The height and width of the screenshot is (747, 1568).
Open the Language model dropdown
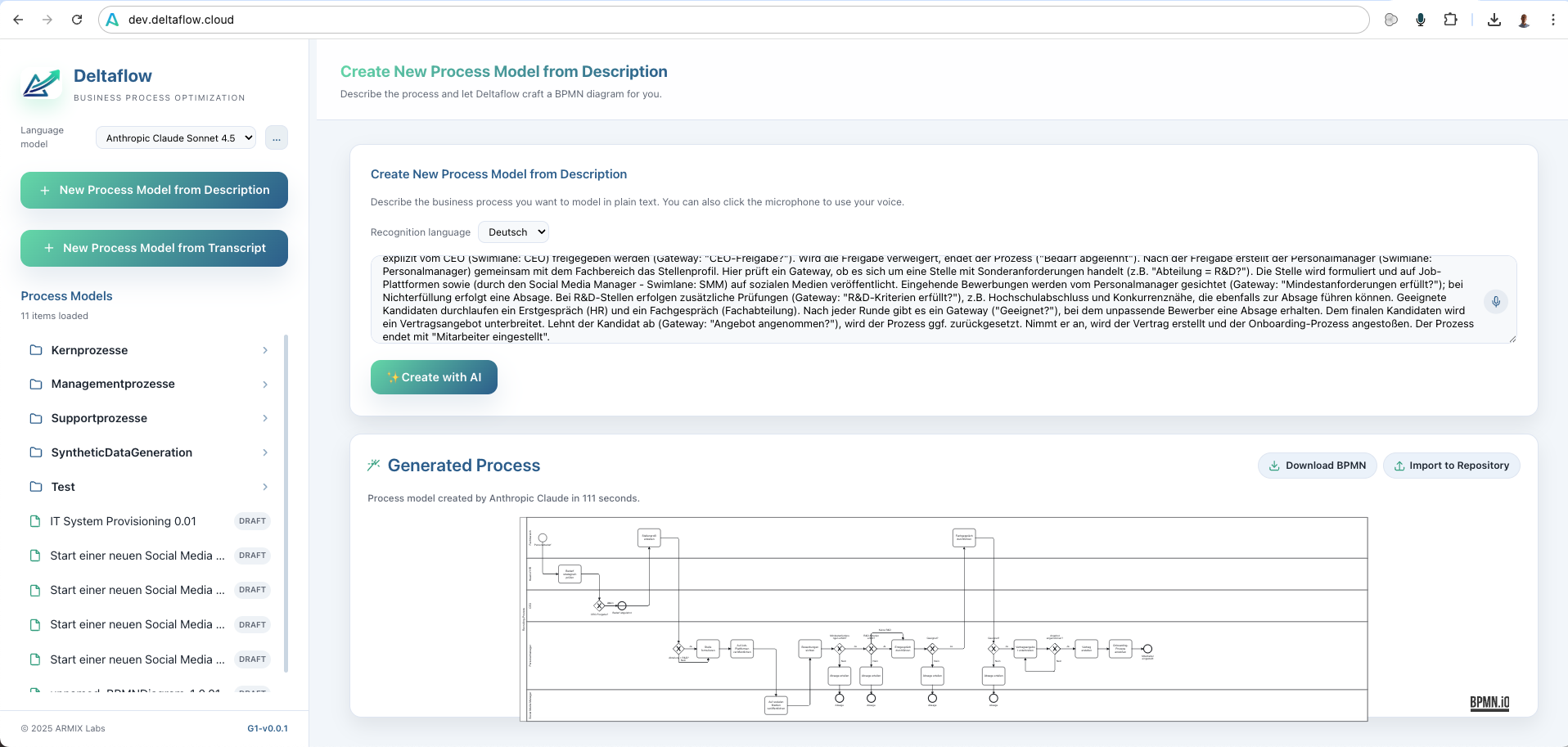tap(176, 137)
